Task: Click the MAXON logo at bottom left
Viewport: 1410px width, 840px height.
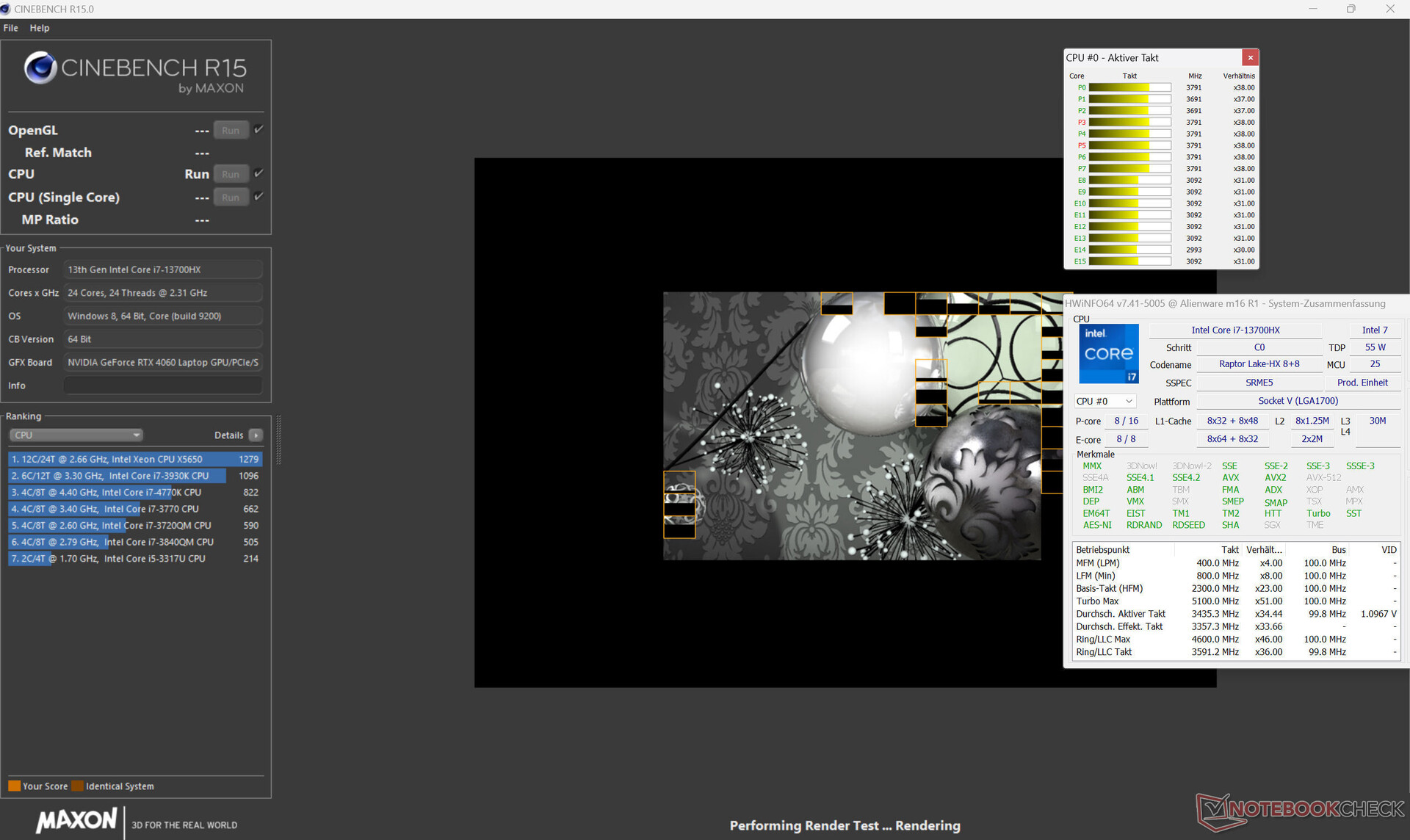Action: pyautogui.click(x=76, y=819)
